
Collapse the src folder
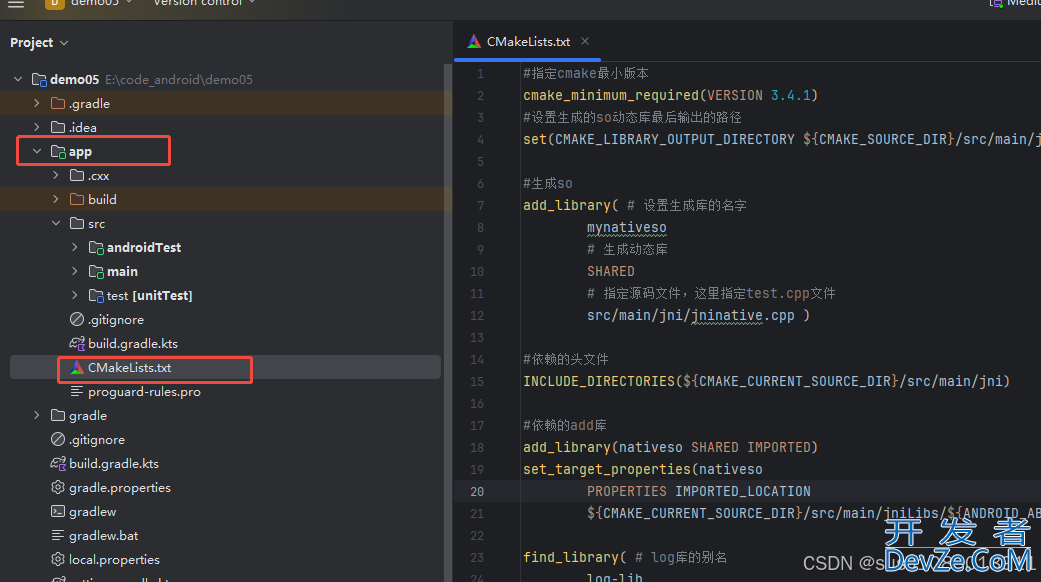point(56,224)
